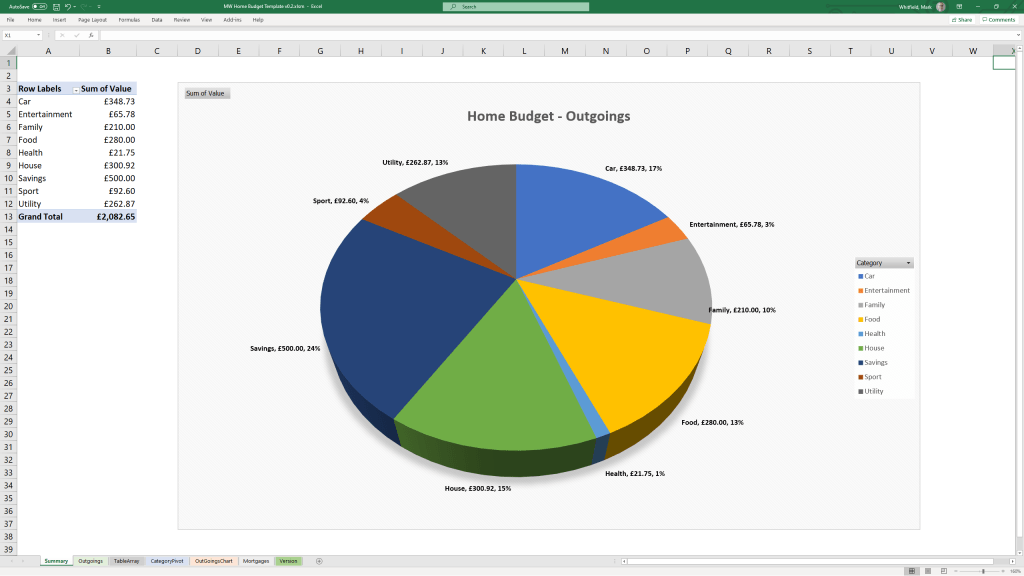
Task: Open the Formulas ribbon tab
Action: tap(129, 18)
